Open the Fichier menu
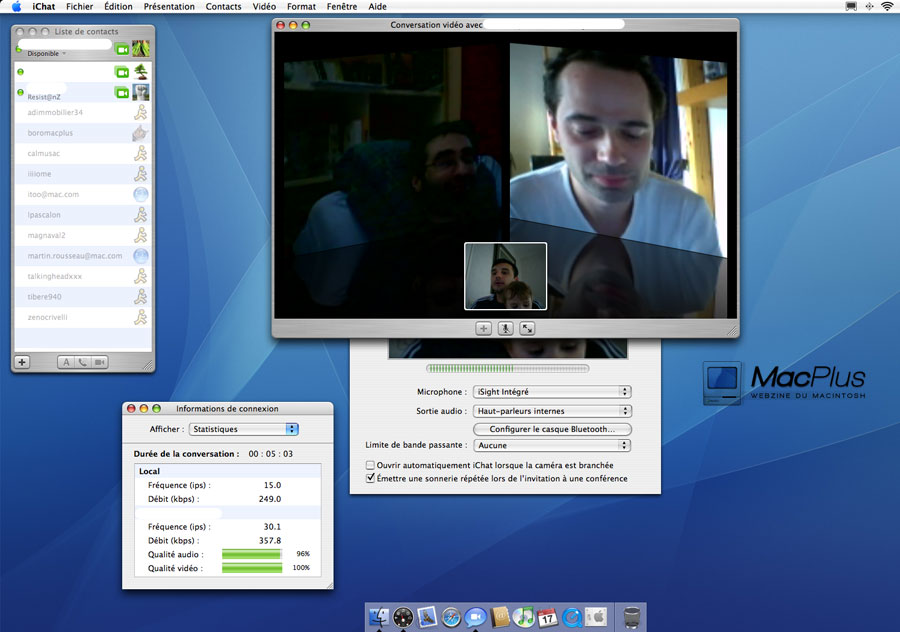900x632 pixels. click(79, 6)
